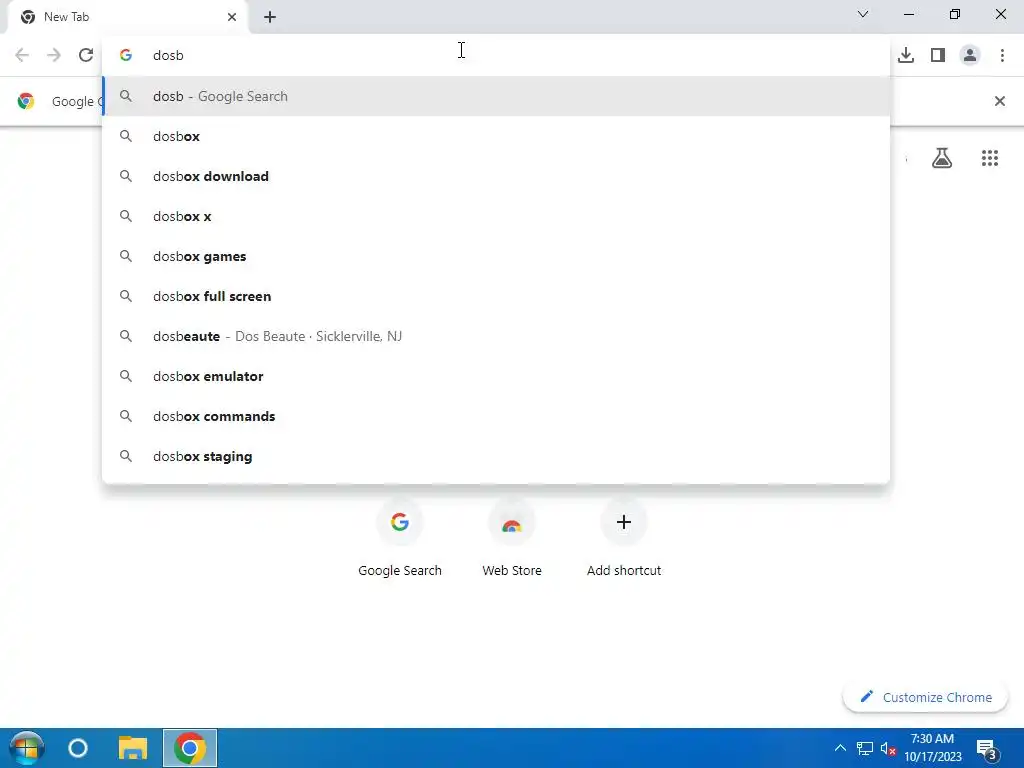Image resolution: width=1024 pixels, height=768 pixels.
Task: Pick the 'dosbox commands' suggestion
Action: (496, 416)
